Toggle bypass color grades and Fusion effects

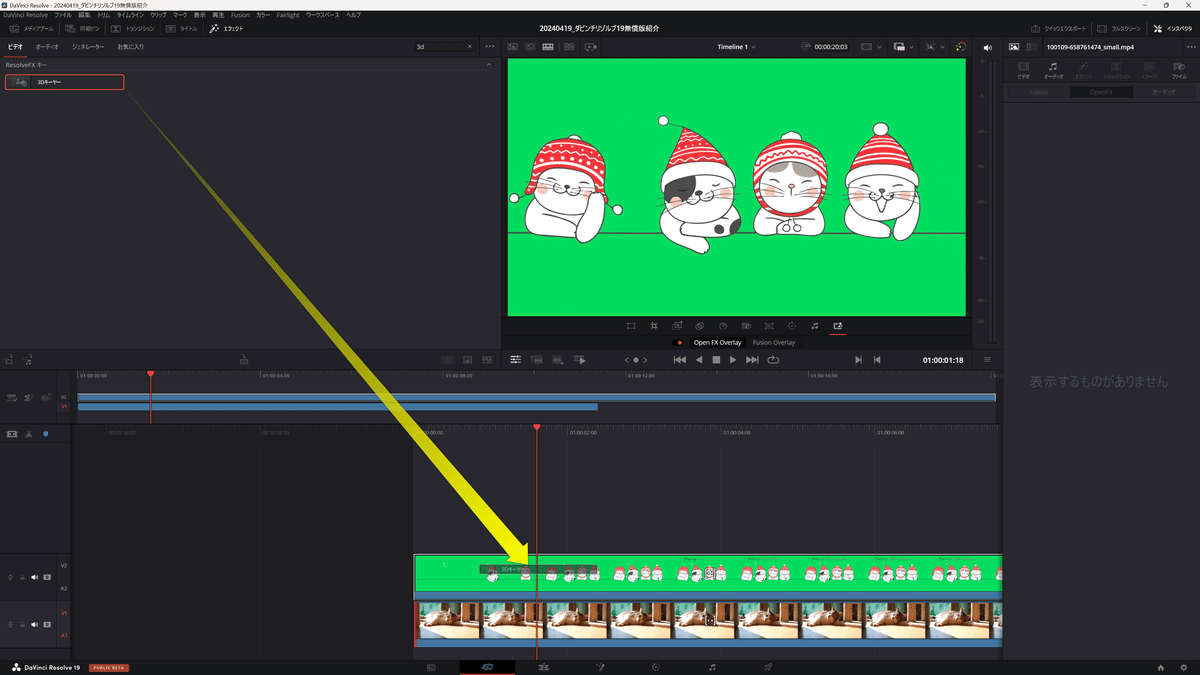pyautogui.click(x=960, y=47)
